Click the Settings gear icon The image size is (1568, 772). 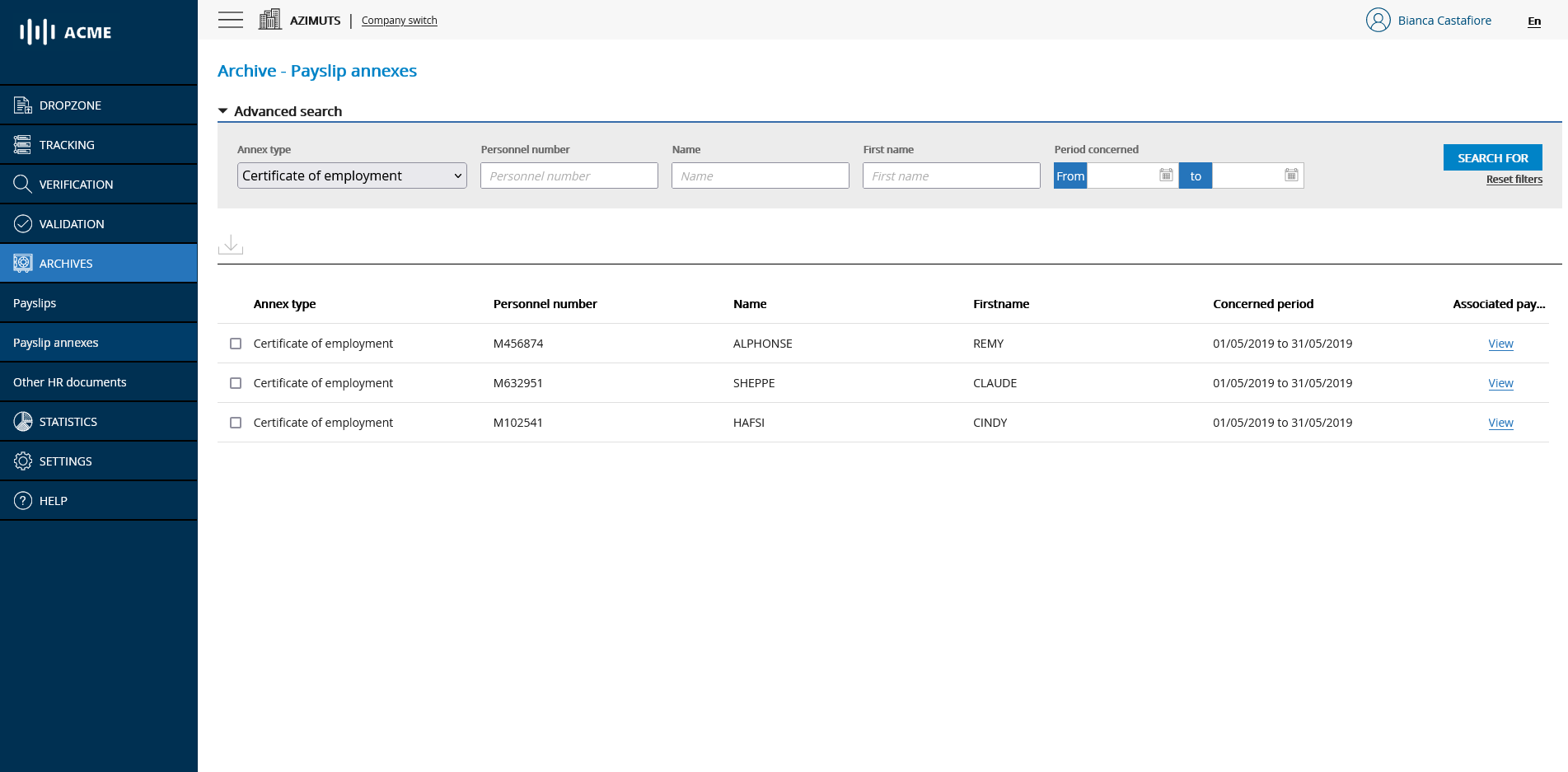23,461
